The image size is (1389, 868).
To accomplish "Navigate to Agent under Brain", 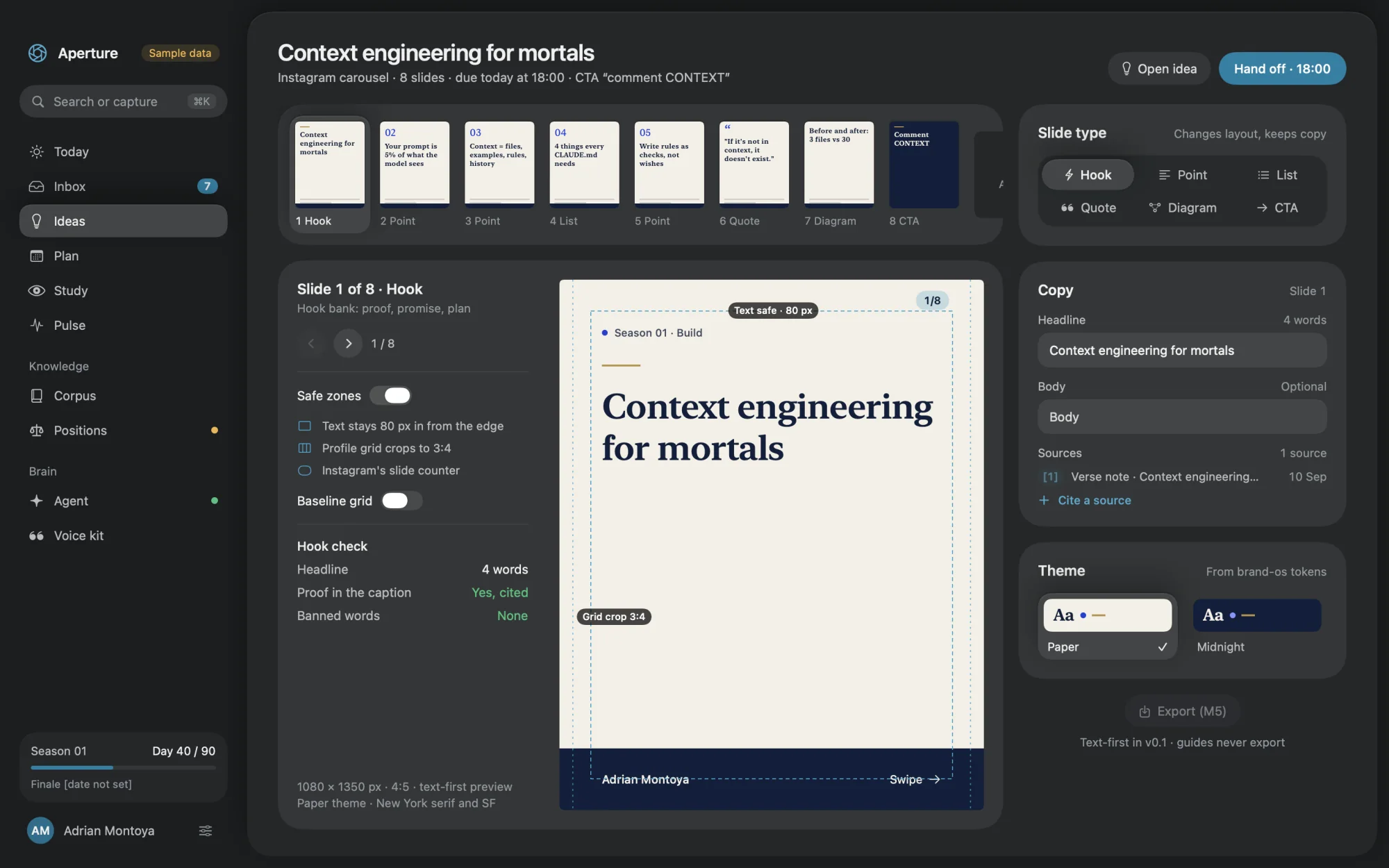I will (x=123, y=501).
